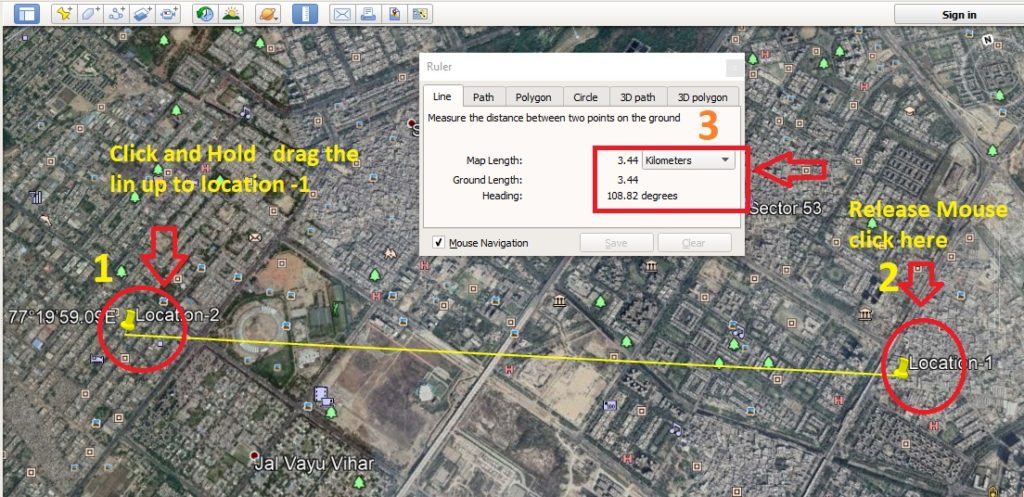Open the 3D polygon tab

pos(703,97)
